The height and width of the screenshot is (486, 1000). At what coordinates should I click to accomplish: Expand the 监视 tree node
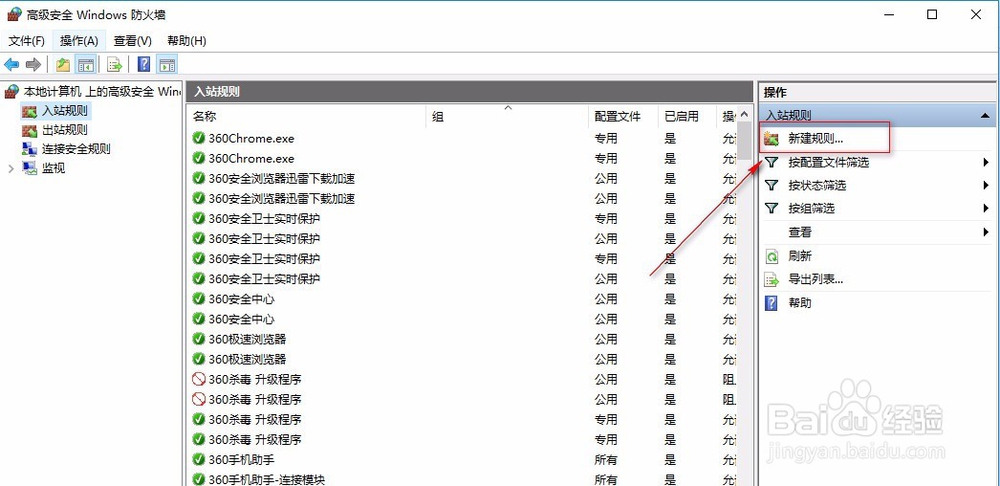[x=11, y=168]
